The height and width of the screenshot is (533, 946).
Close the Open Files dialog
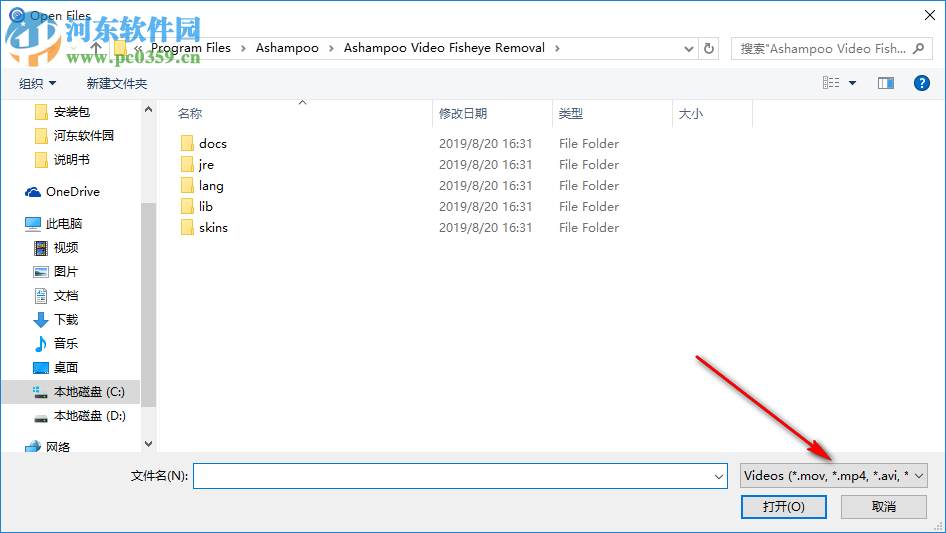tap(930, 15)
